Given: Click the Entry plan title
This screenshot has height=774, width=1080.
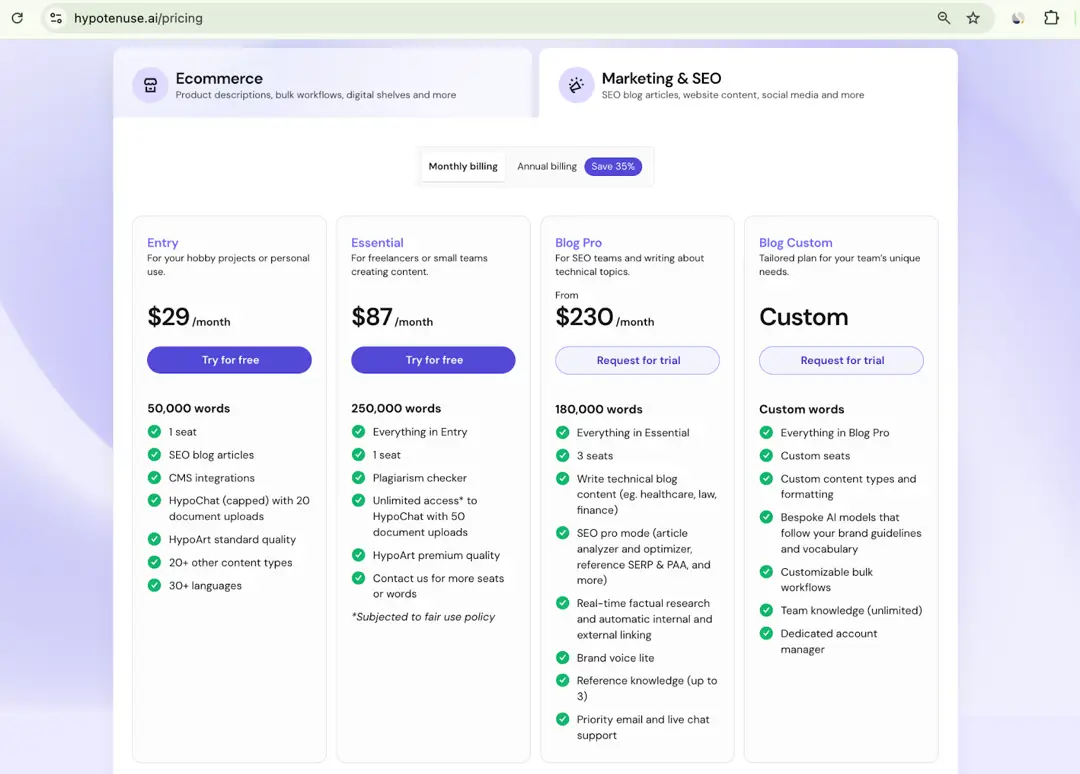Looking at the screenshot, I should (x=163, y=242).
